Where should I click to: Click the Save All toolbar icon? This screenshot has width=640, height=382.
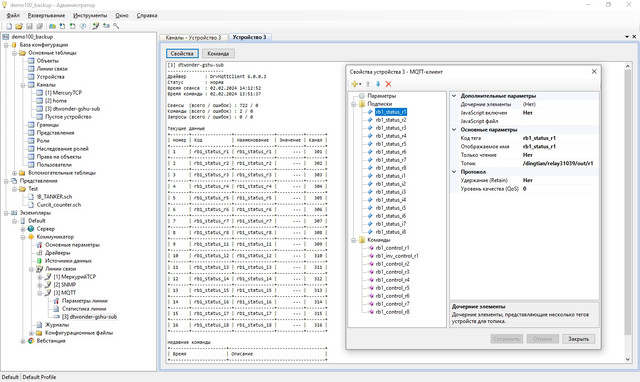coord(39,26)
